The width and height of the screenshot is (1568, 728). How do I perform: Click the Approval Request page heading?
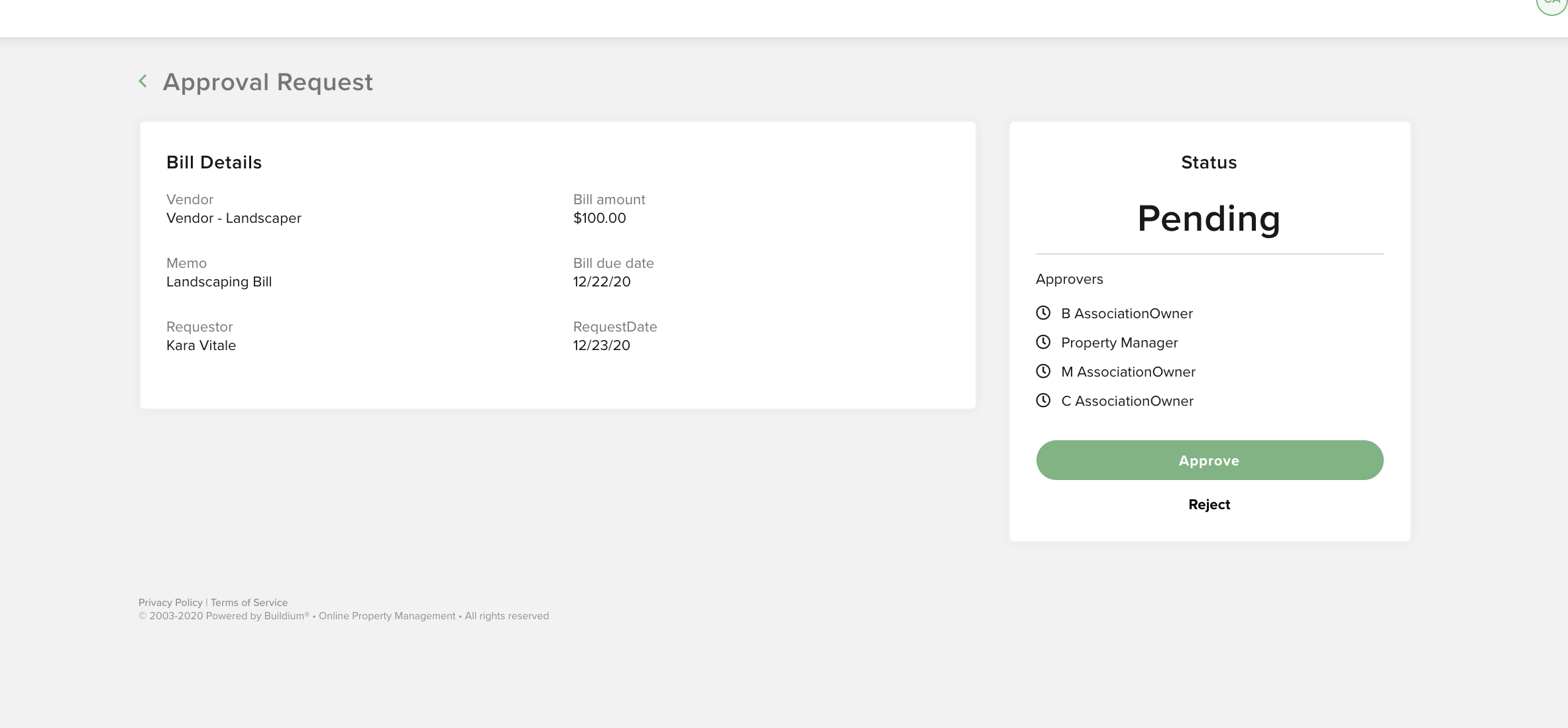(268, 82)
